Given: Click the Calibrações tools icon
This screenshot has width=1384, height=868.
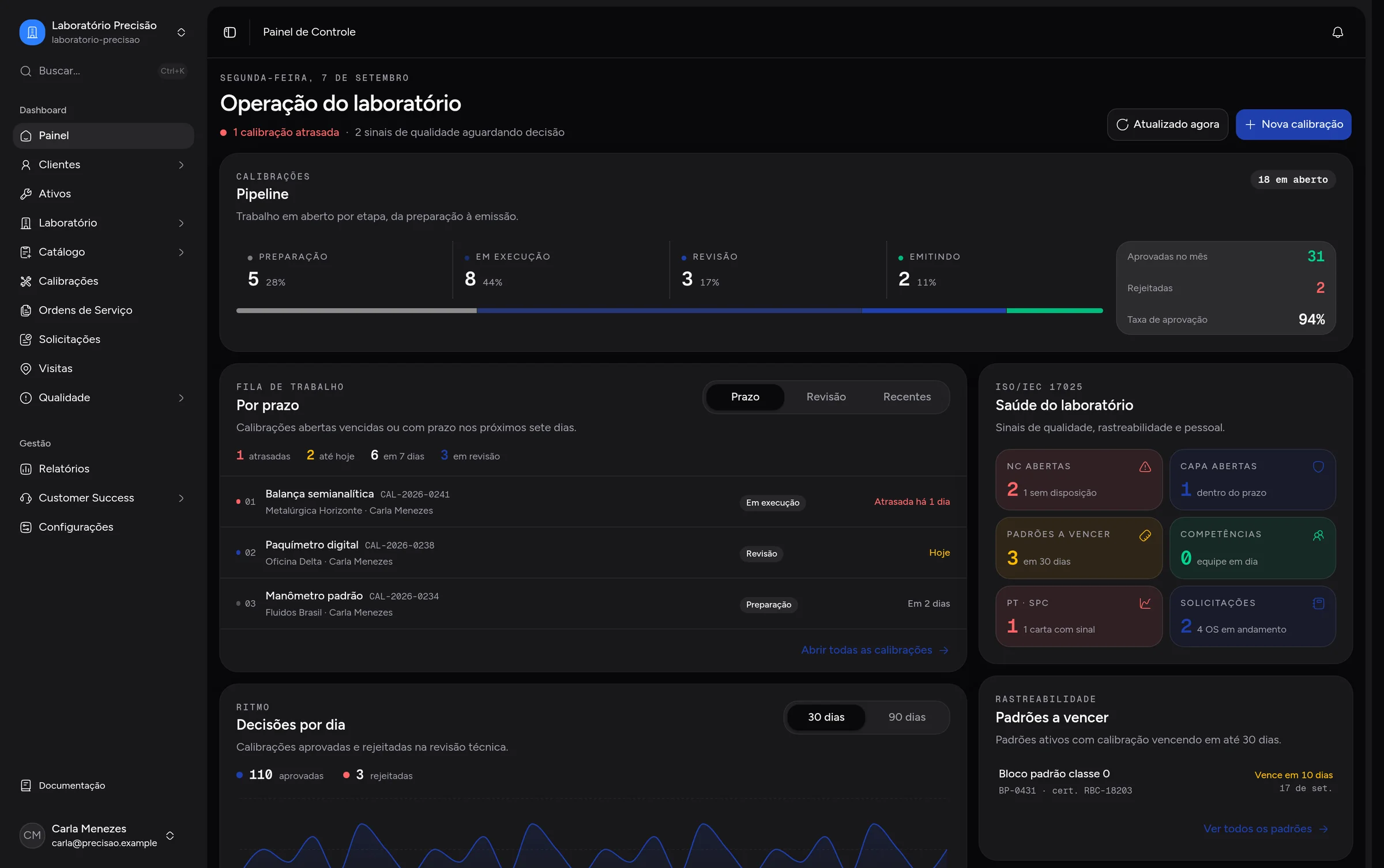Looking at the screenshot, I should pos(26,281).
